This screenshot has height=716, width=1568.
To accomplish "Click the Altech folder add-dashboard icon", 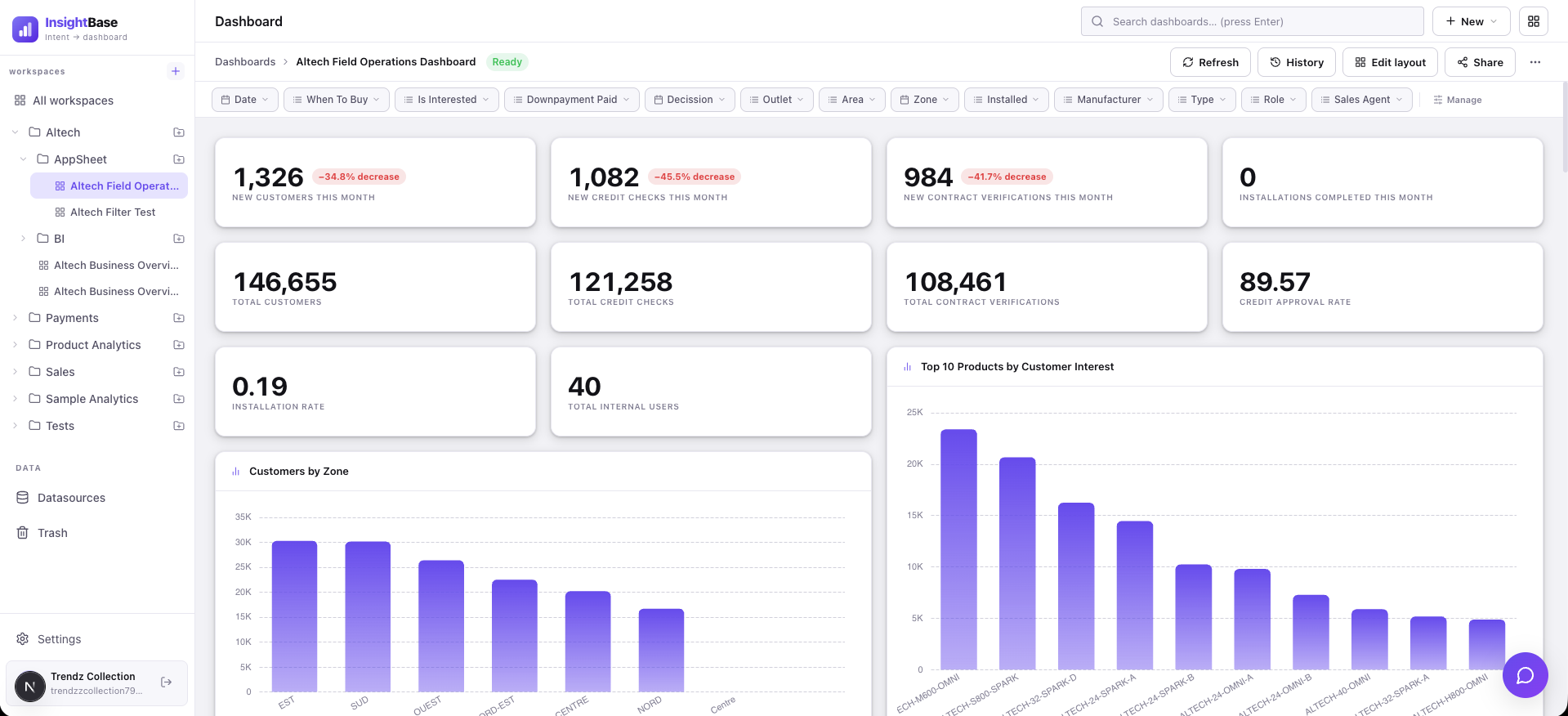I will click(x=179, y=132).
